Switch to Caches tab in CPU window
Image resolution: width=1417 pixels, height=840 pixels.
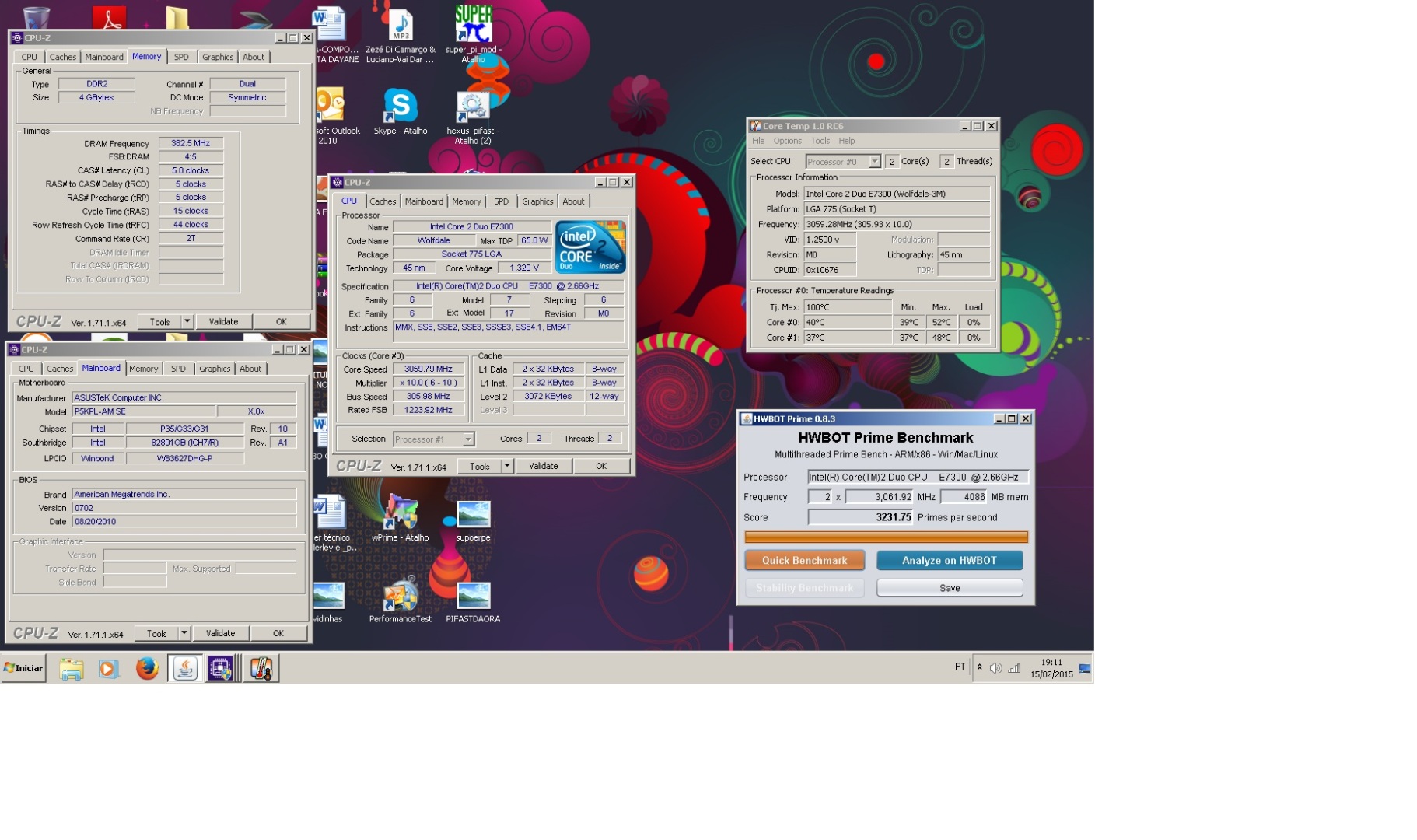pos(383,201)
